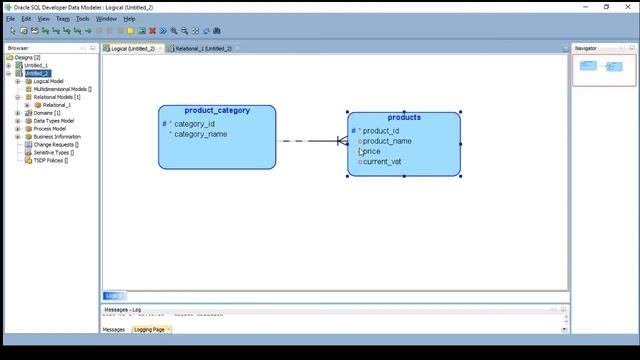Choose the New 1:1 Relation tool
The width and height of the screenshot is (640, 360).
pyautogui.click(x=77, y=31)
